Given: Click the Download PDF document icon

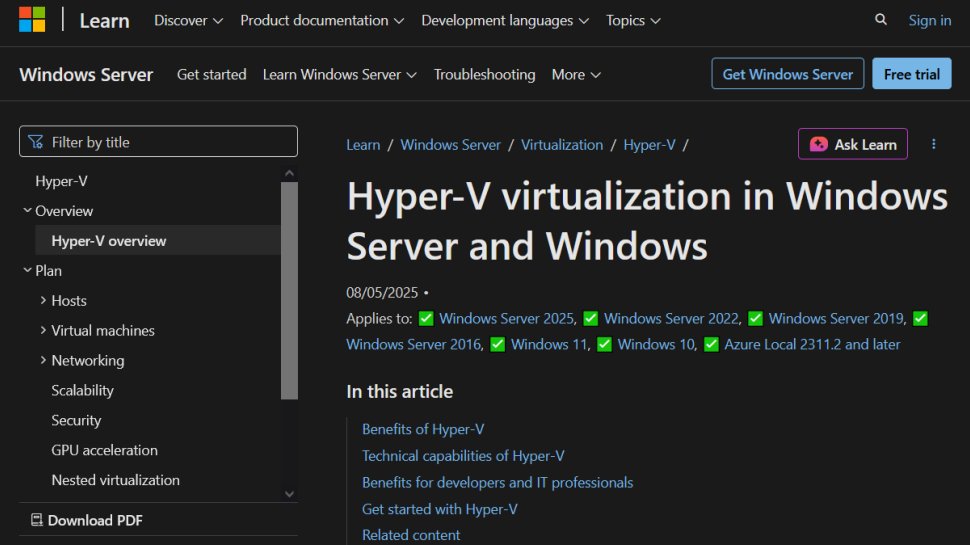Looking at the screenshot, I should point(36,520).
